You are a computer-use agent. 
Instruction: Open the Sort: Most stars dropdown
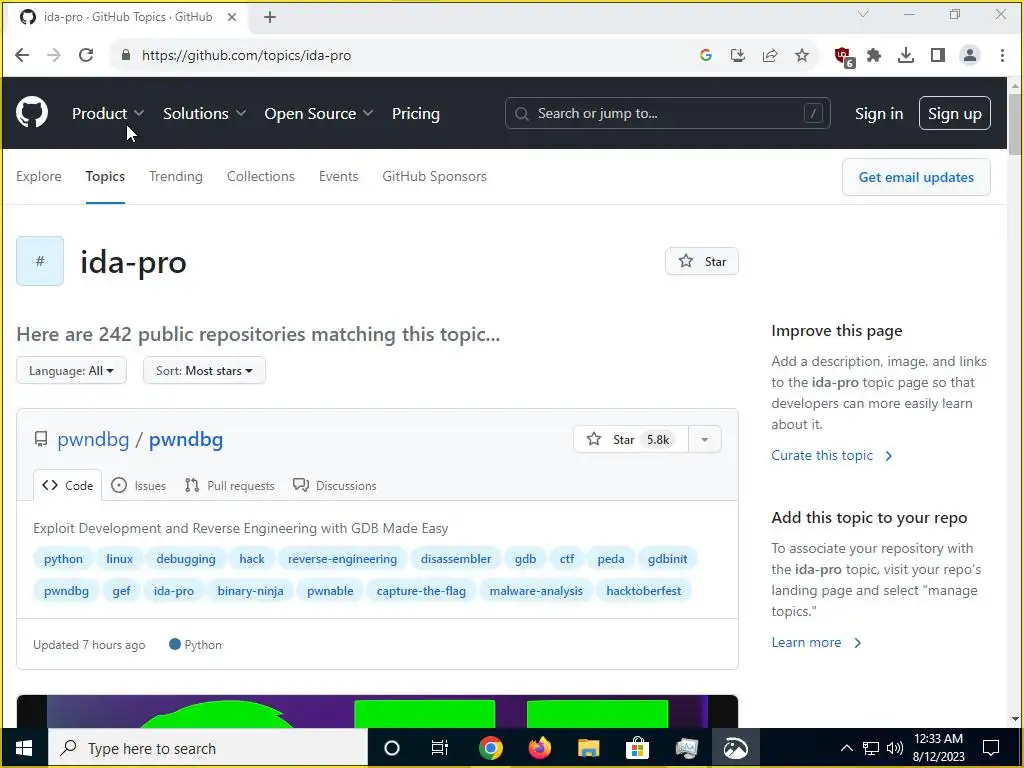click(204, 370)
